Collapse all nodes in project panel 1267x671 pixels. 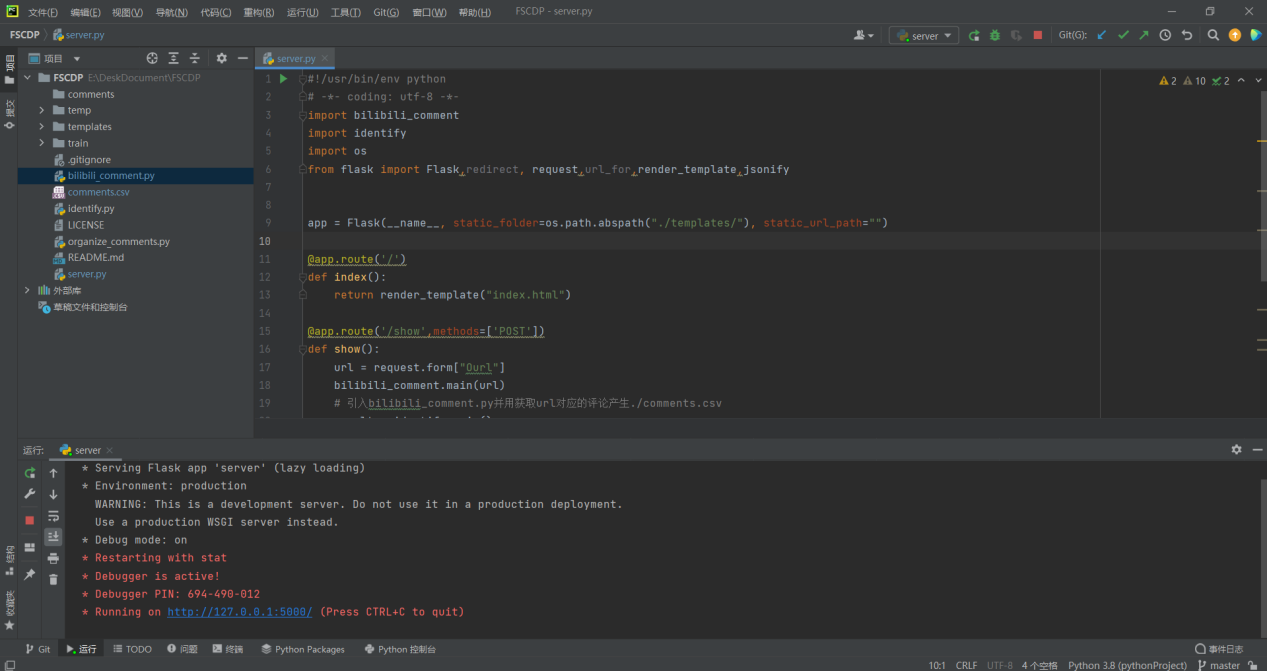click(195, 59)
